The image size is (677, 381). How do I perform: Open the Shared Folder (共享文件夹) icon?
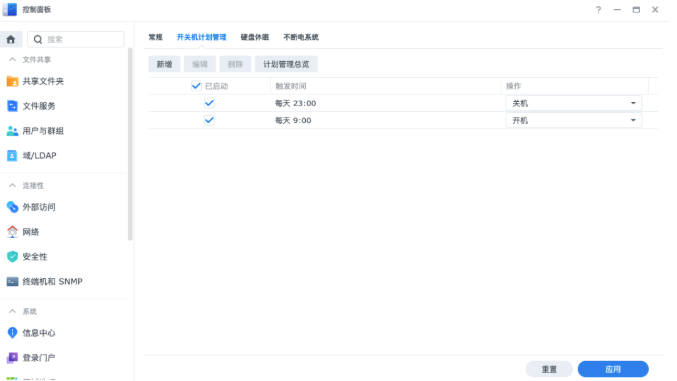pyautogui.click(x=12, y=81)
